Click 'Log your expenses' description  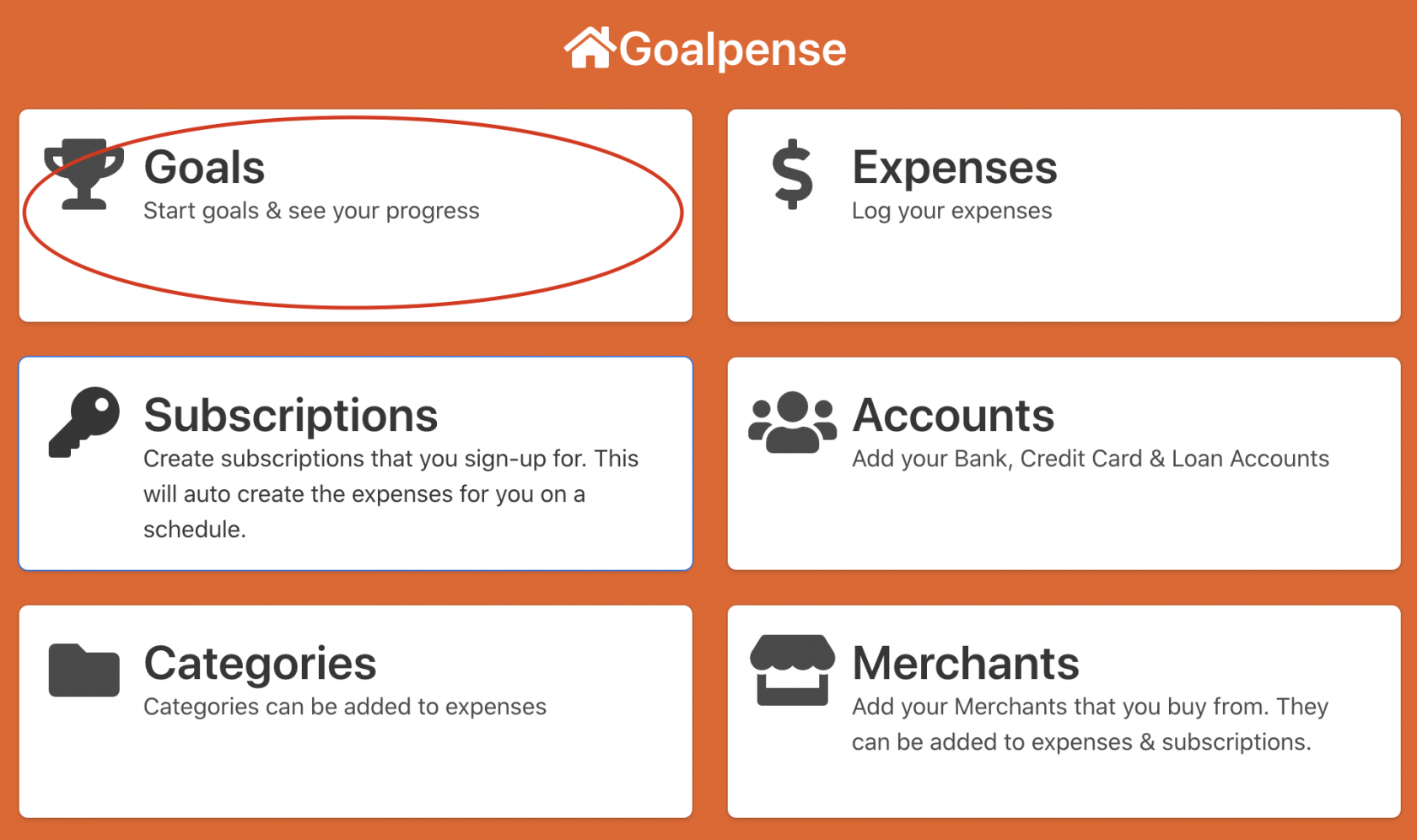tap(951, 211)
